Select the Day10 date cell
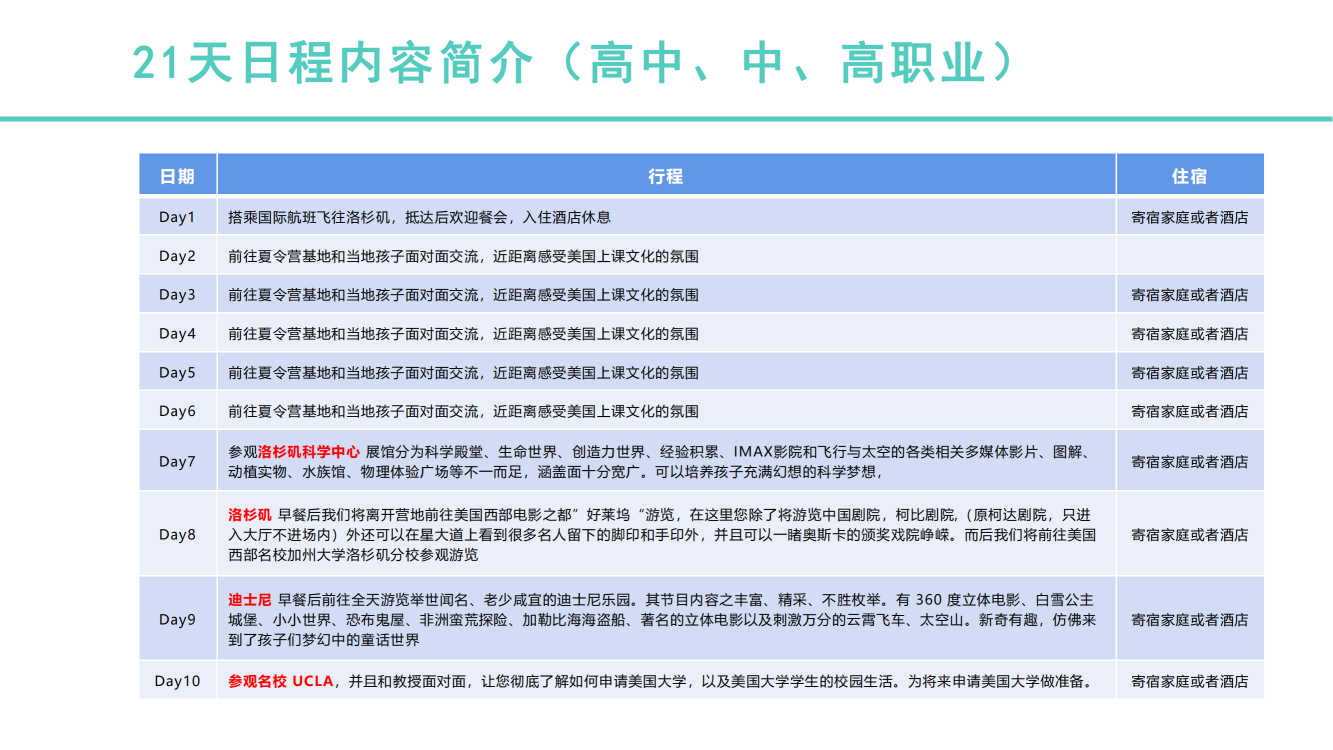The height and width of the screenshot is (750, 1333). 177,682
